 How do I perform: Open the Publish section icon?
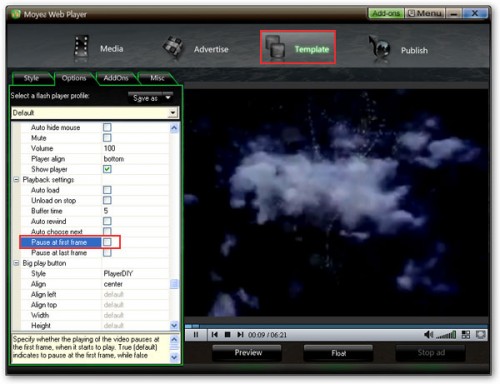coord(380,49)
